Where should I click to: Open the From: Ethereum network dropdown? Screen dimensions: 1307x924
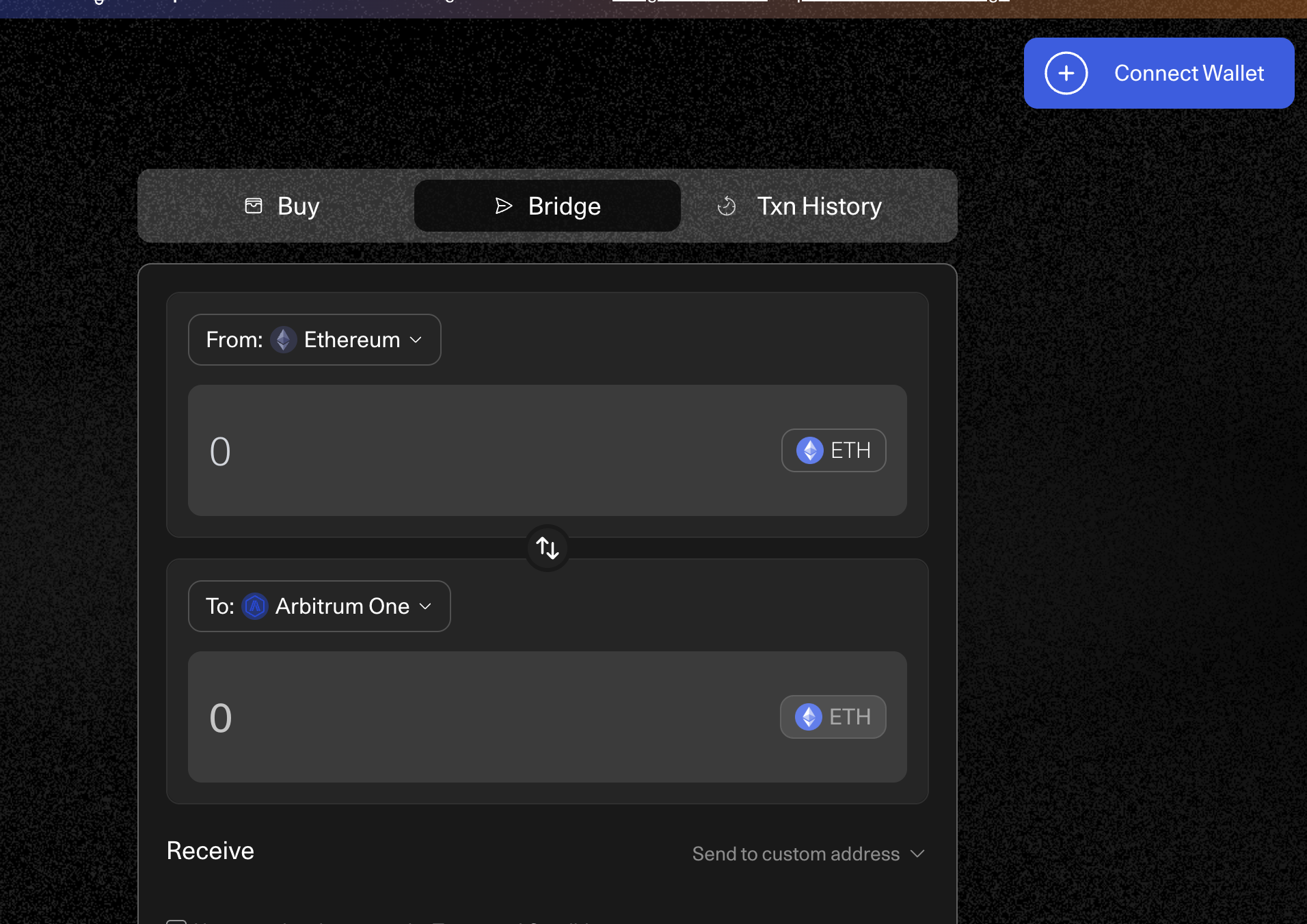point(314,340)
